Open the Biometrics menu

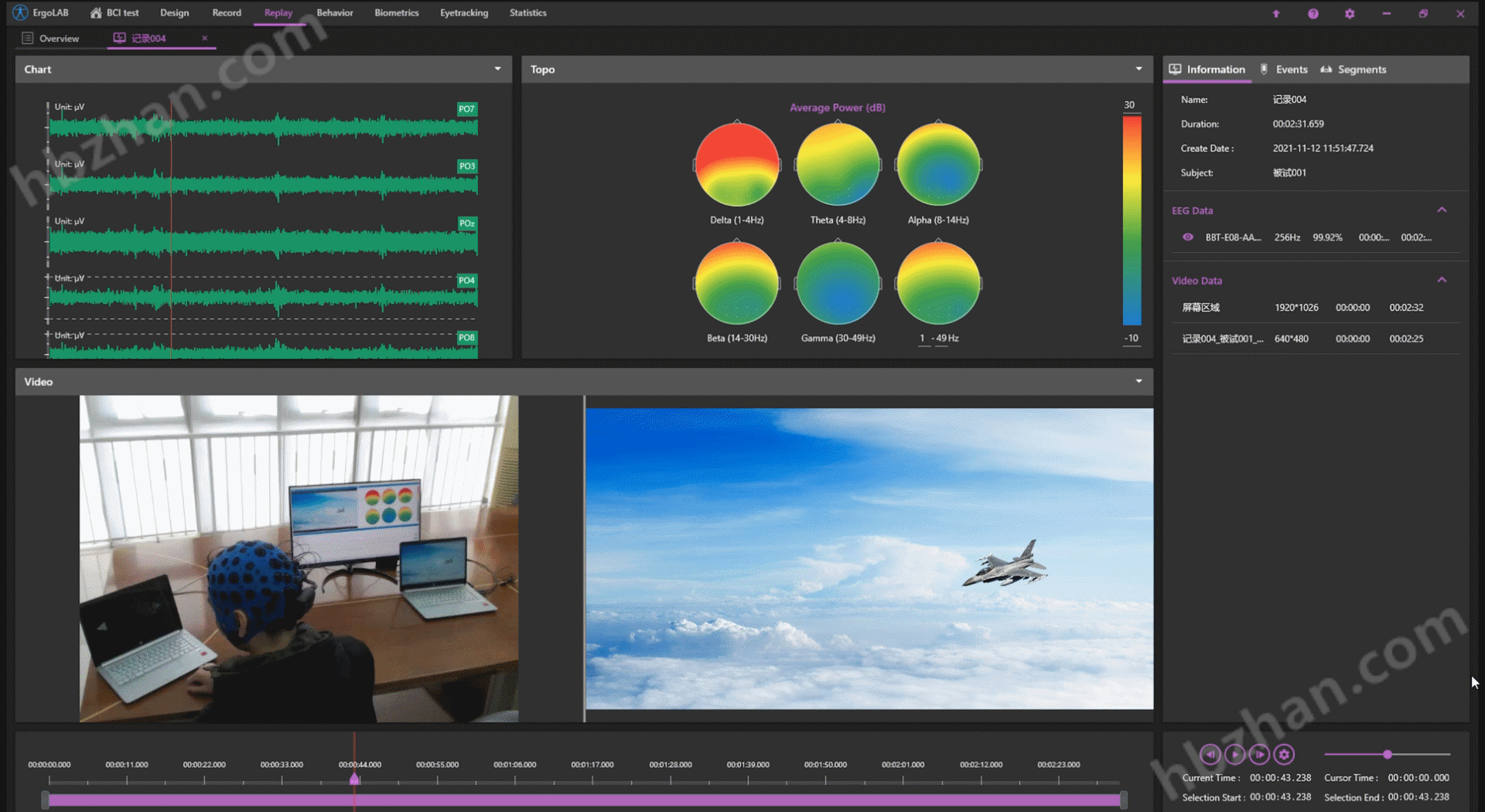396,13
